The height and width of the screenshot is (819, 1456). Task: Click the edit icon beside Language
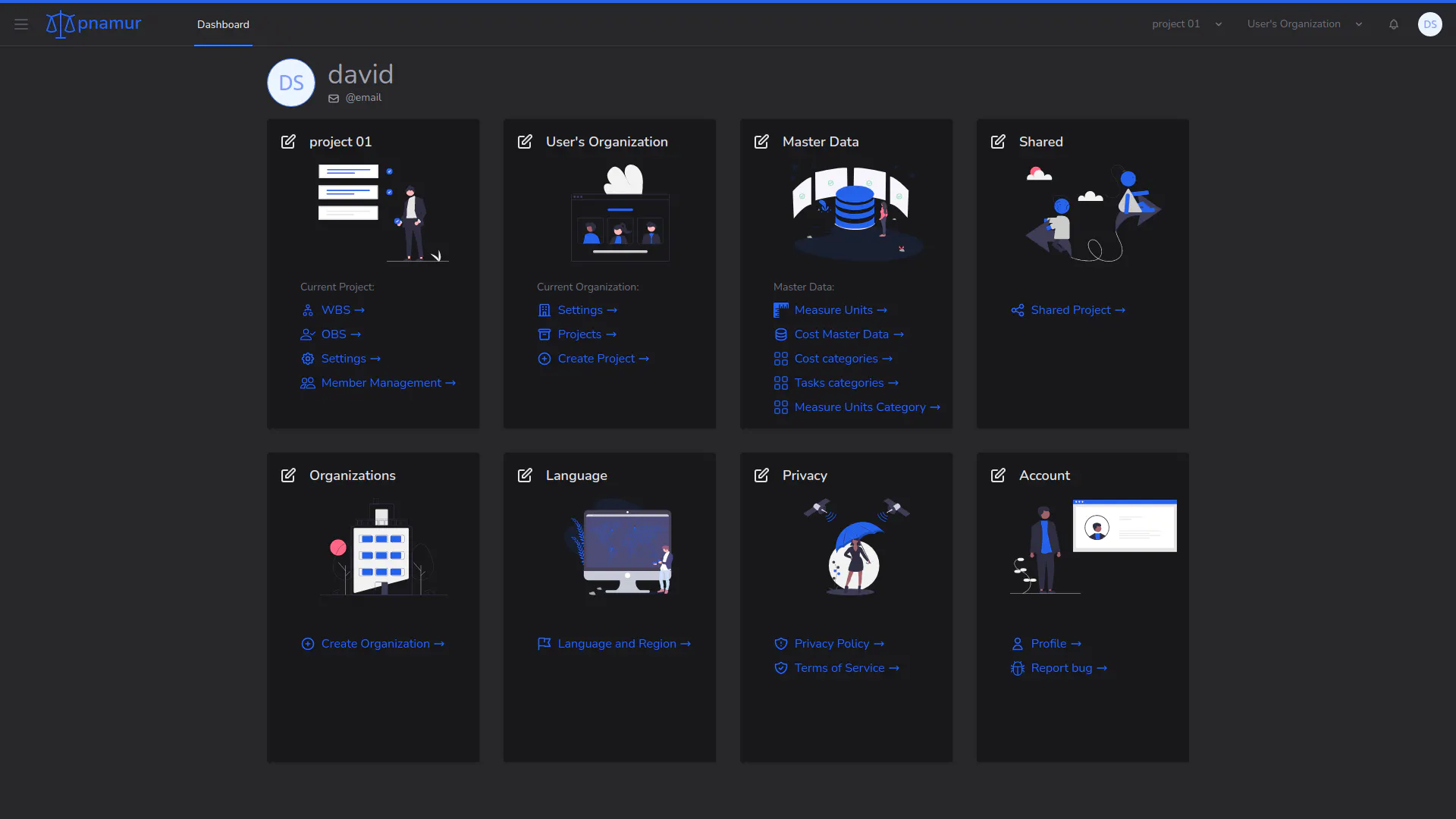point(525,475)
